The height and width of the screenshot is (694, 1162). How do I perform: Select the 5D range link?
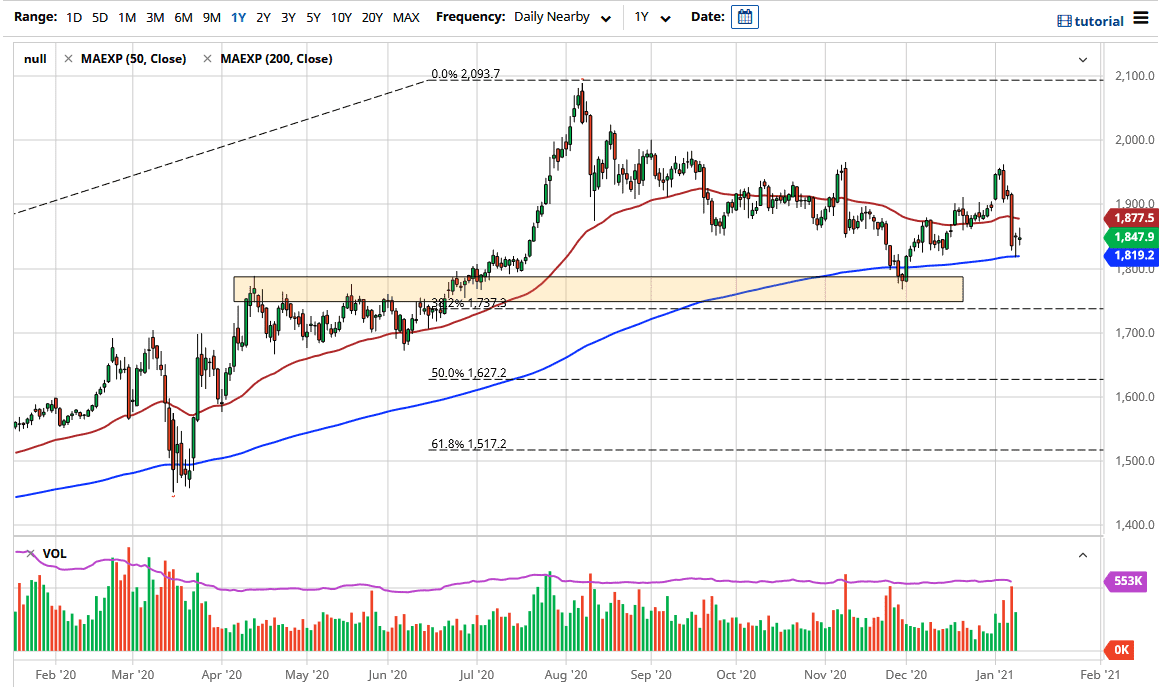(98, 17)
